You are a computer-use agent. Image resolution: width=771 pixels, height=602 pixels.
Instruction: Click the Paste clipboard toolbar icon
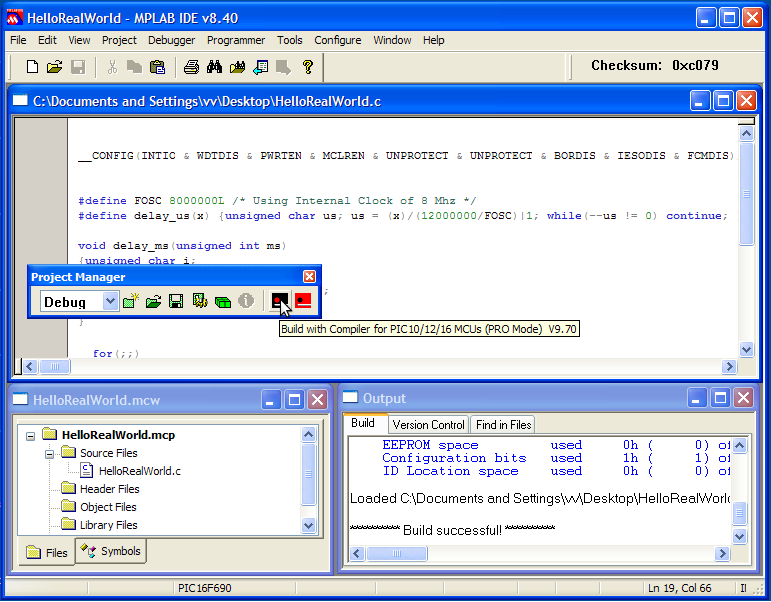coord(157,67)
